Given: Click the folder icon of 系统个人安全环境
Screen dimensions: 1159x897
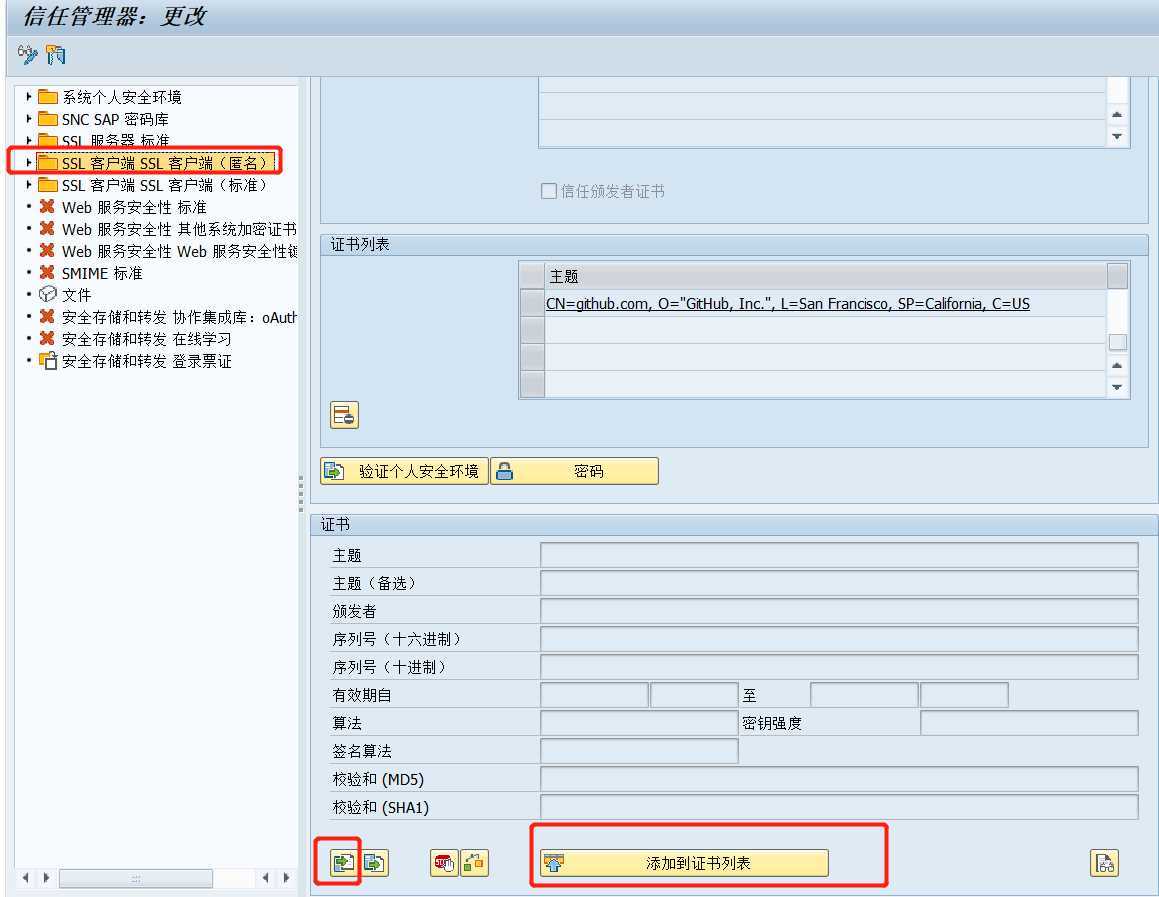Looking at the screenshot, I should click(48, 97).
